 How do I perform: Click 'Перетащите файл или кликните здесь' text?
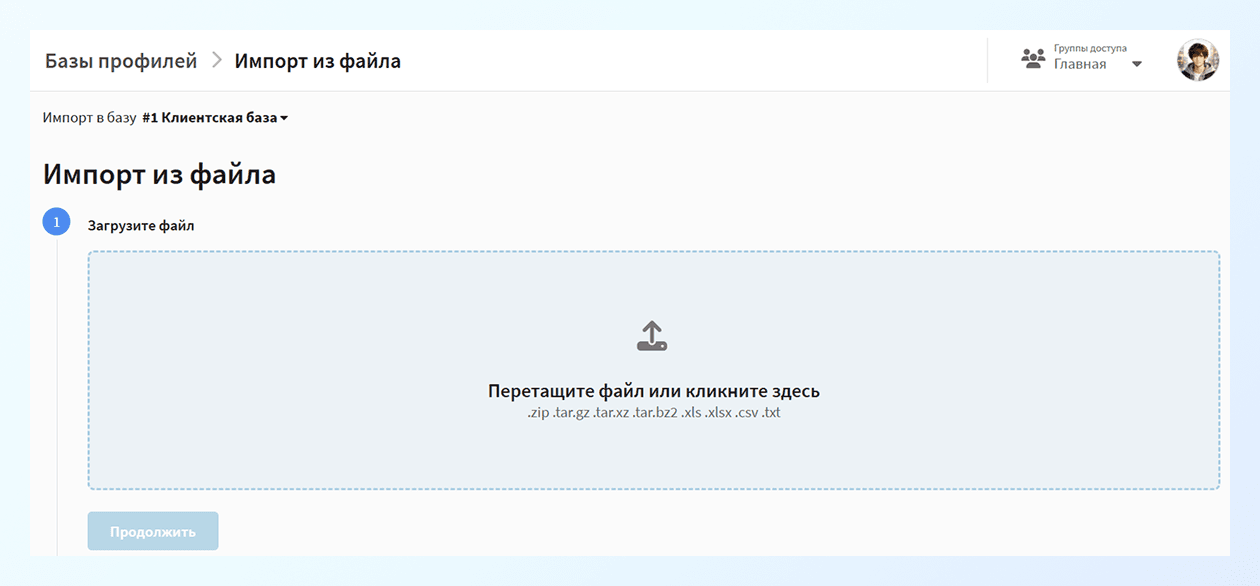point(652,391)
